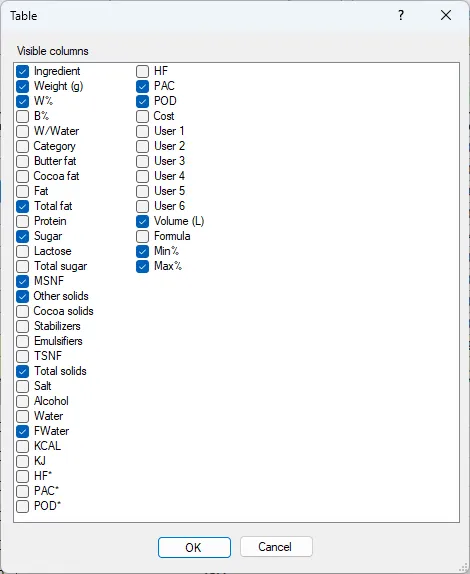This screenshot has width=470, height=574.
Task: Tick the Cocoa fat checkbox
Action: 22,176
